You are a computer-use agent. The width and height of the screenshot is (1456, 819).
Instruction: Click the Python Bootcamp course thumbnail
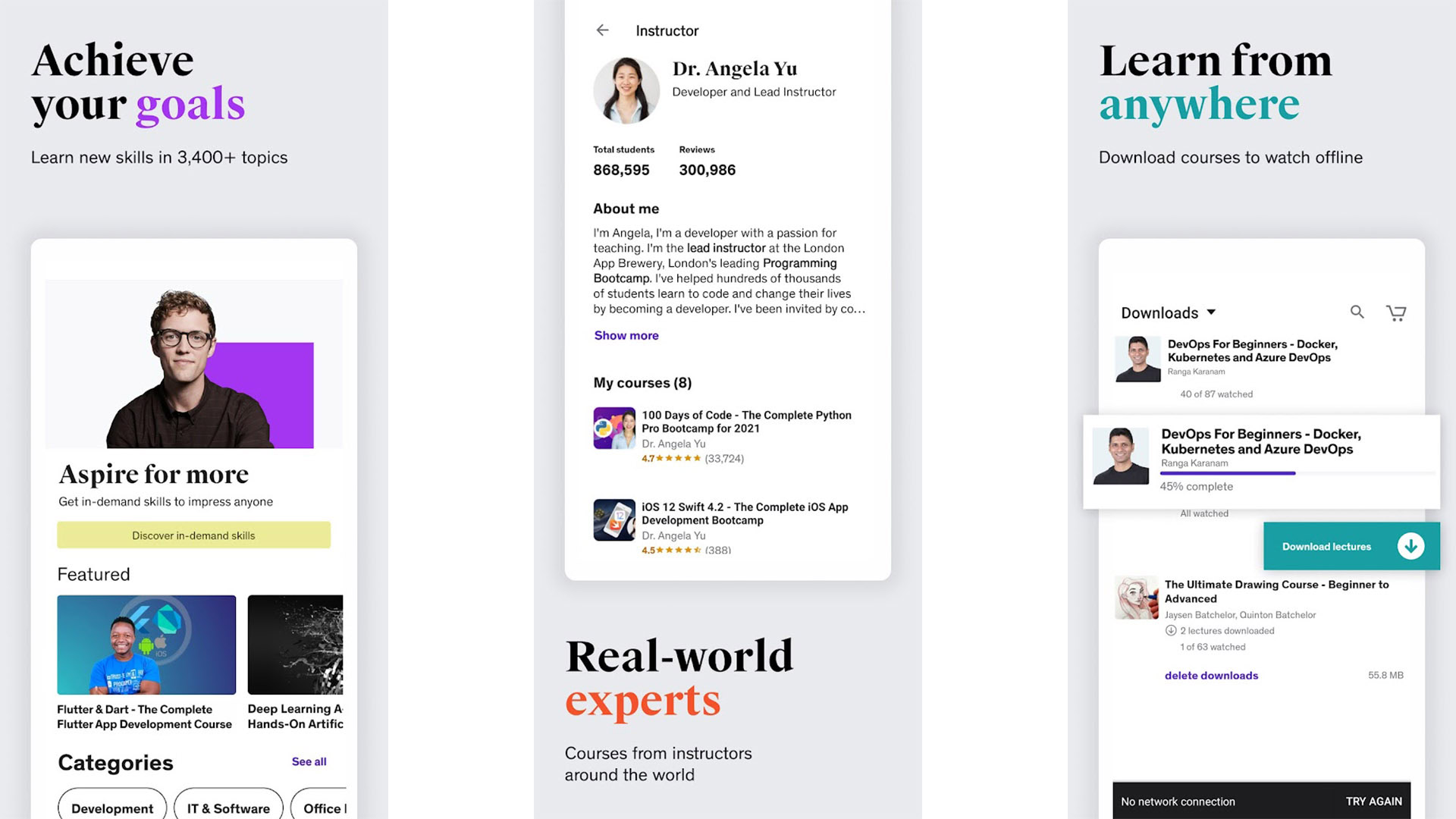[x=612, y=429]
